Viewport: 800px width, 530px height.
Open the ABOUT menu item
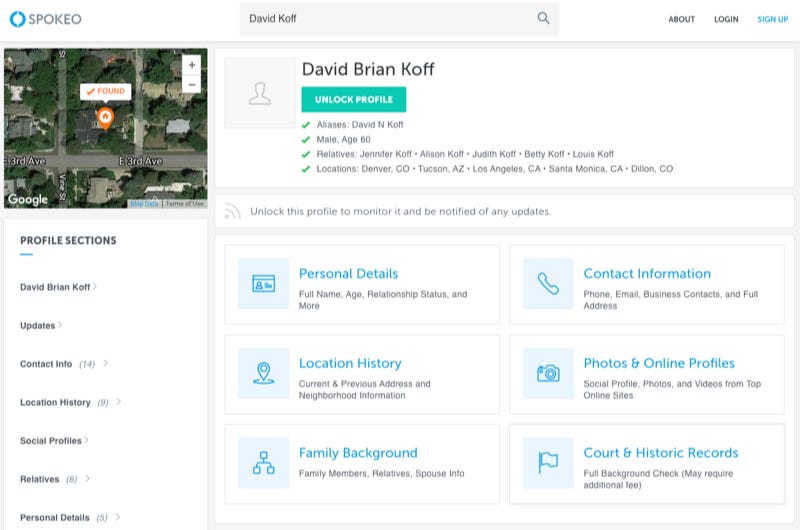coord(682,19)
